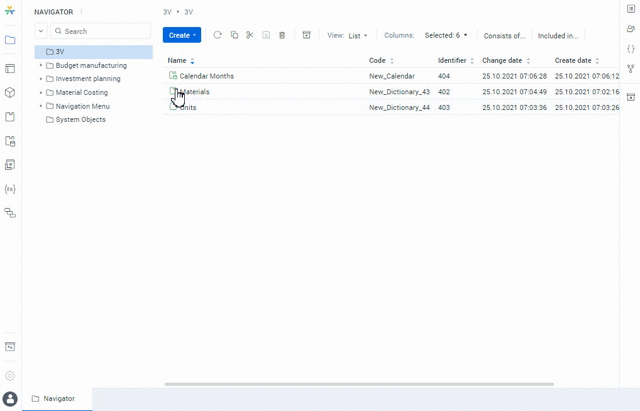Open the user profile avatar
The width and height of the screenshot is (640, 411).
pos(10,399)
